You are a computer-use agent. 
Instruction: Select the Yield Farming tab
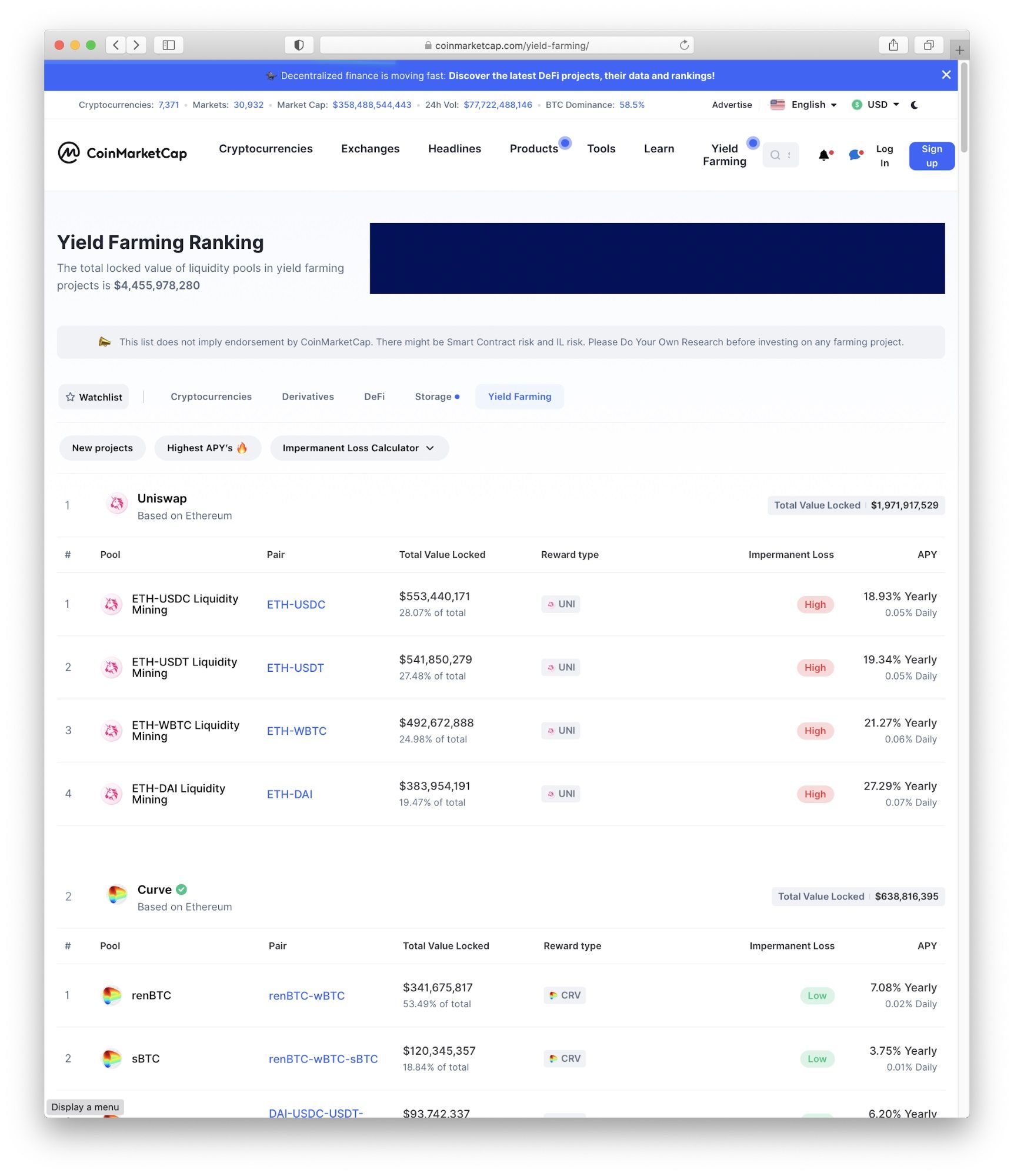pos(520,397)
